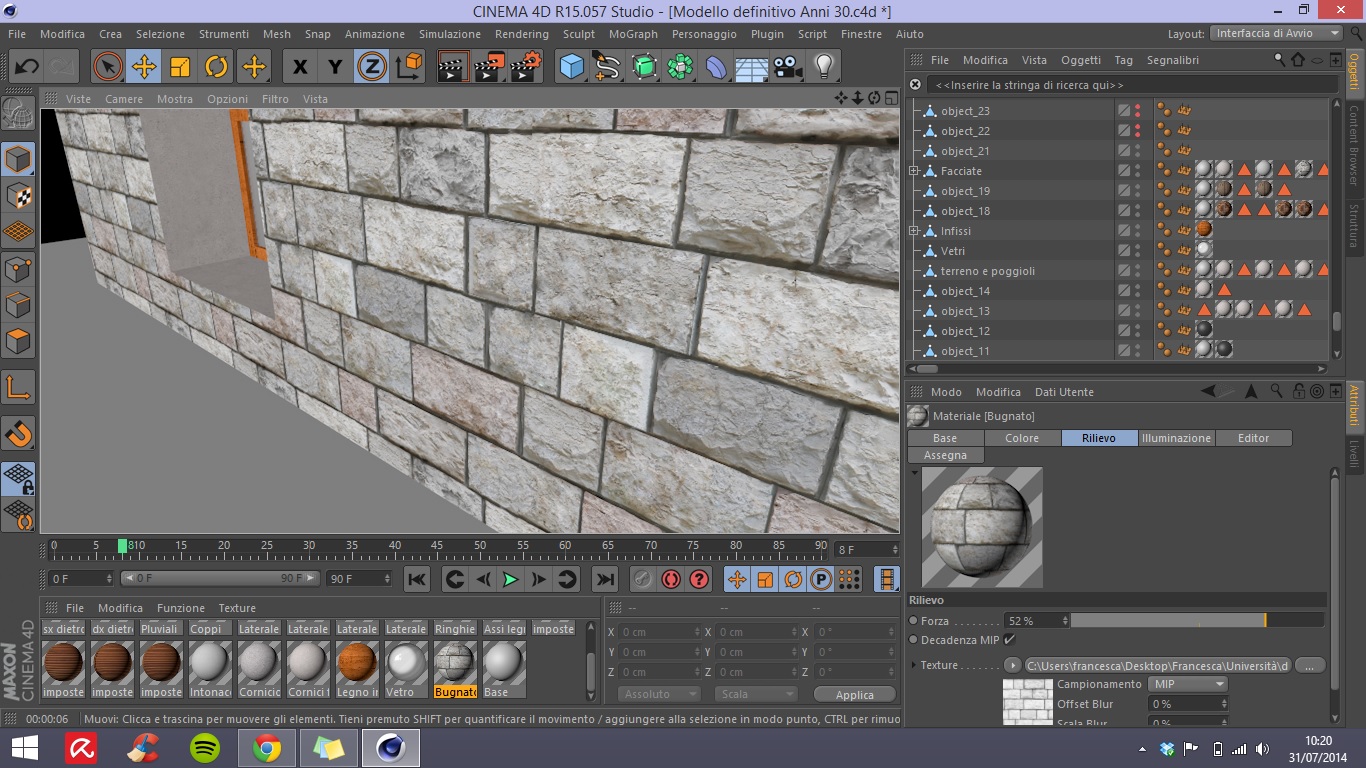This screenshot has width=1366, height=768.
Task: Toggle the Forza parameter animation dot
Action: (914, 621)
